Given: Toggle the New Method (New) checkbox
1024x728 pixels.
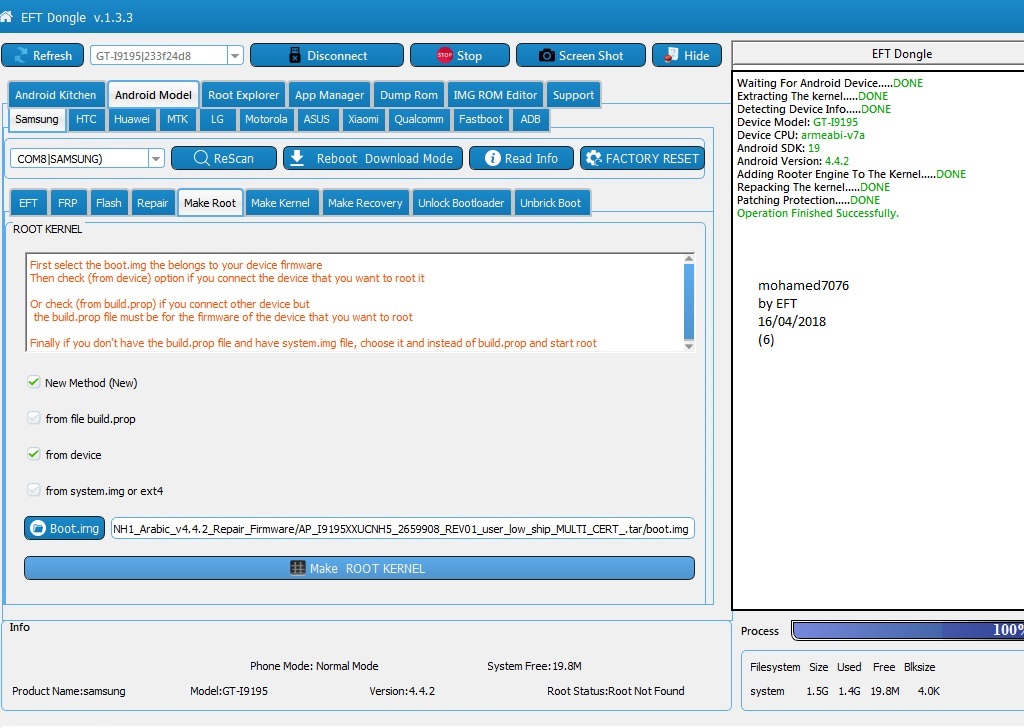Looking at the screenshot, I should pyautogui.click(x=33, y=382).
